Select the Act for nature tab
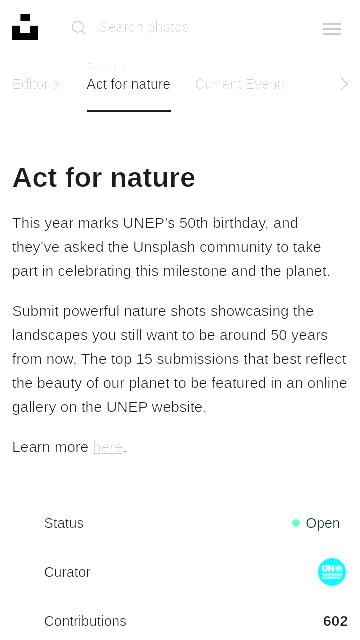This screenshot has width=360, height=640. [129, 84]
